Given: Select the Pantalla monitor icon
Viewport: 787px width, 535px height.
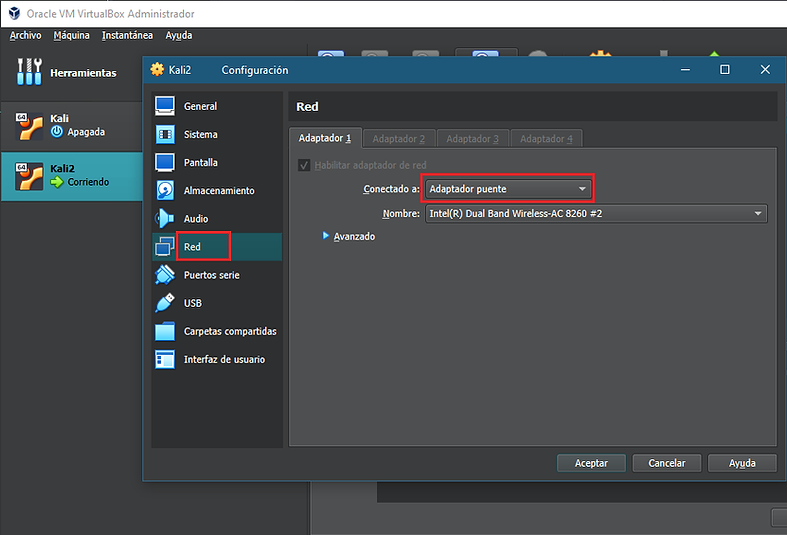Looking at the screenshot, I should 165,162.
